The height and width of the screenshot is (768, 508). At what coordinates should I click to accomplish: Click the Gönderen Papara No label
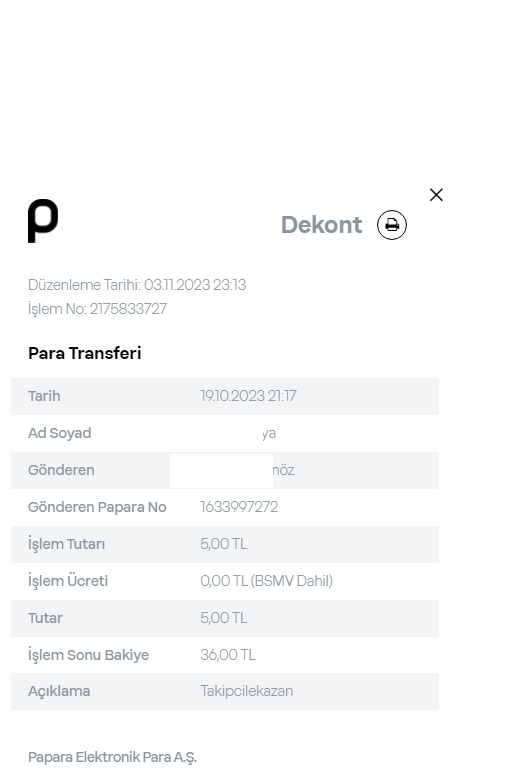click(97, 507)
